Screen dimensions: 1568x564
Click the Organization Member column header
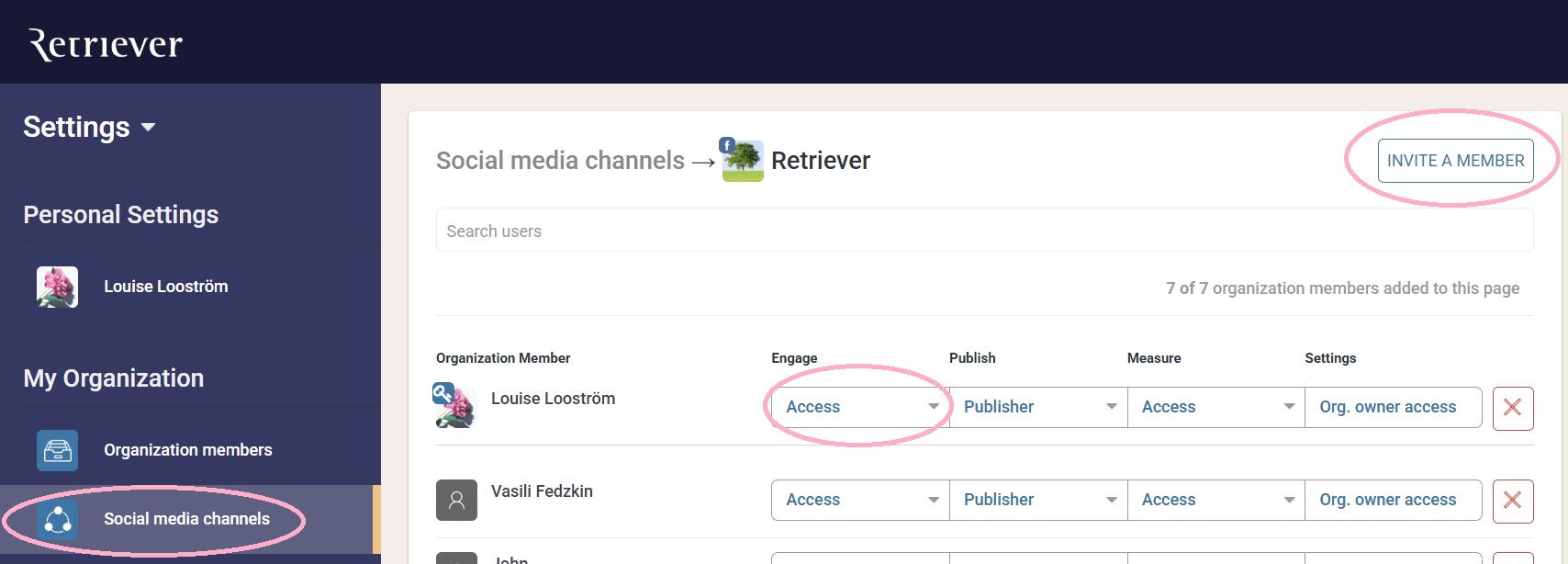503,358
